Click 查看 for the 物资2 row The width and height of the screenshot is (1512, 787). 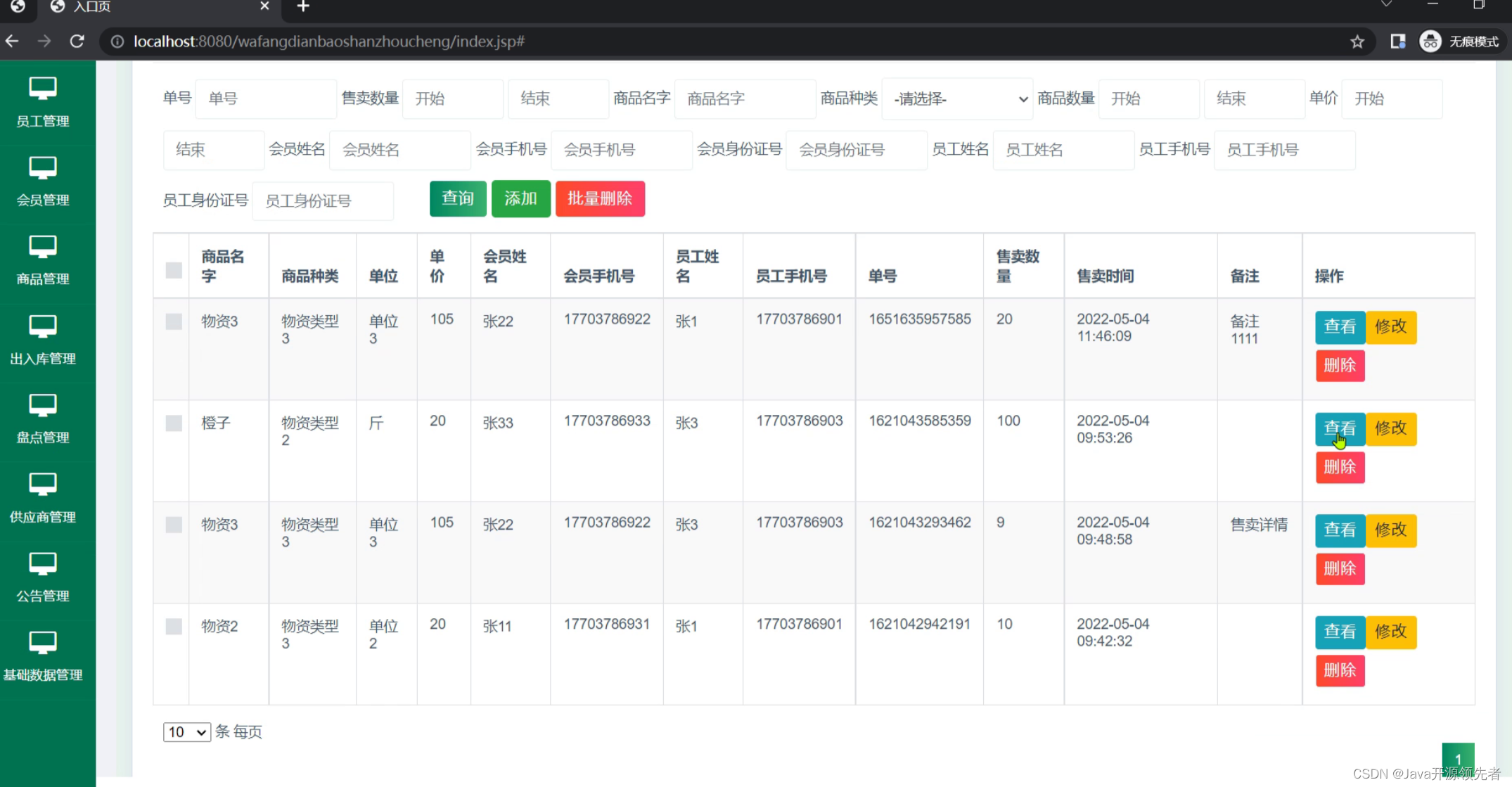tap(1340, 632)
